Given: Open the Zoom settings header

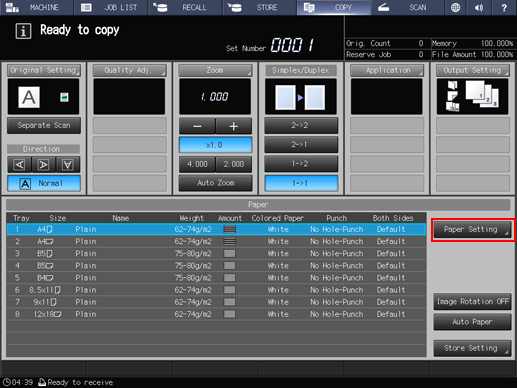Looking at the screenshot, I should [215, 70].
